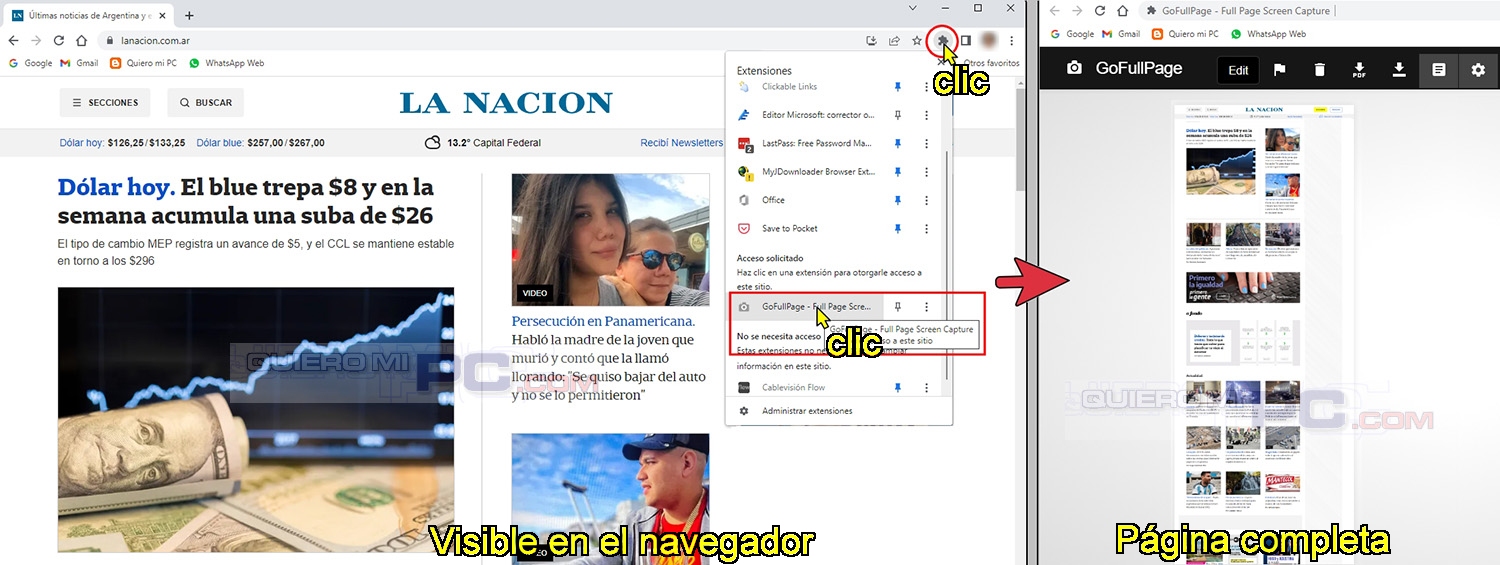
Task: Open more options for Editor Microsoft
Action: click(926, 115)
